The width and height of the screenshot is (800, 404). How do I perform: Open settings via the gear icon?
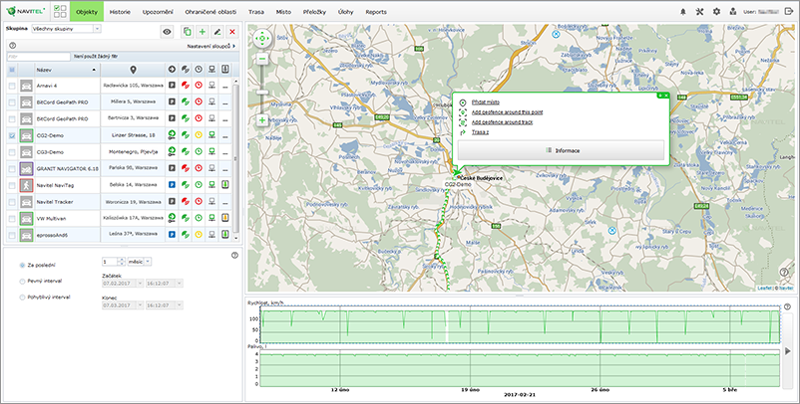[716, 11]
